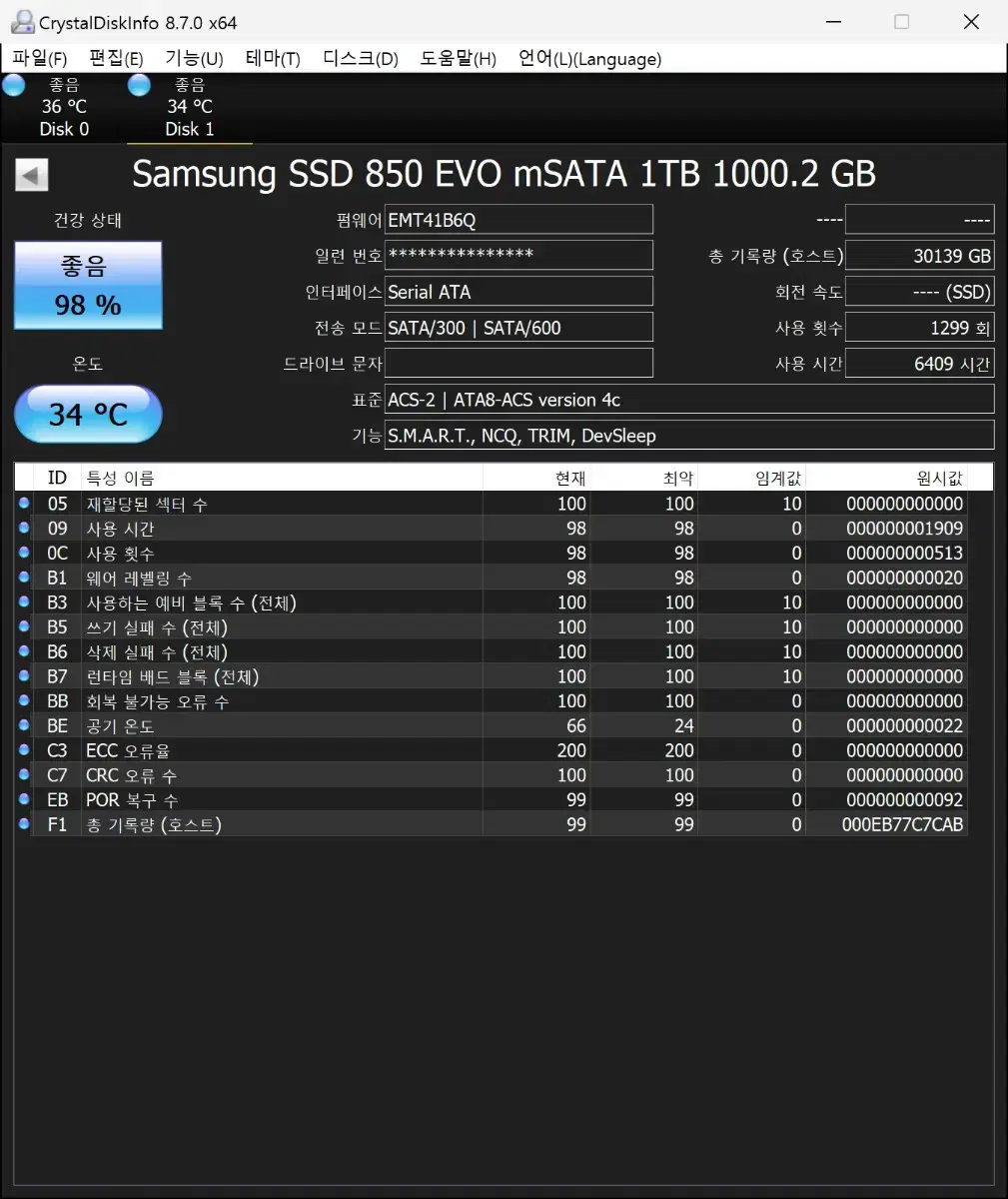Click the 좋음 98 % health status button
1008x1199 pixels.
coord(88,285)
